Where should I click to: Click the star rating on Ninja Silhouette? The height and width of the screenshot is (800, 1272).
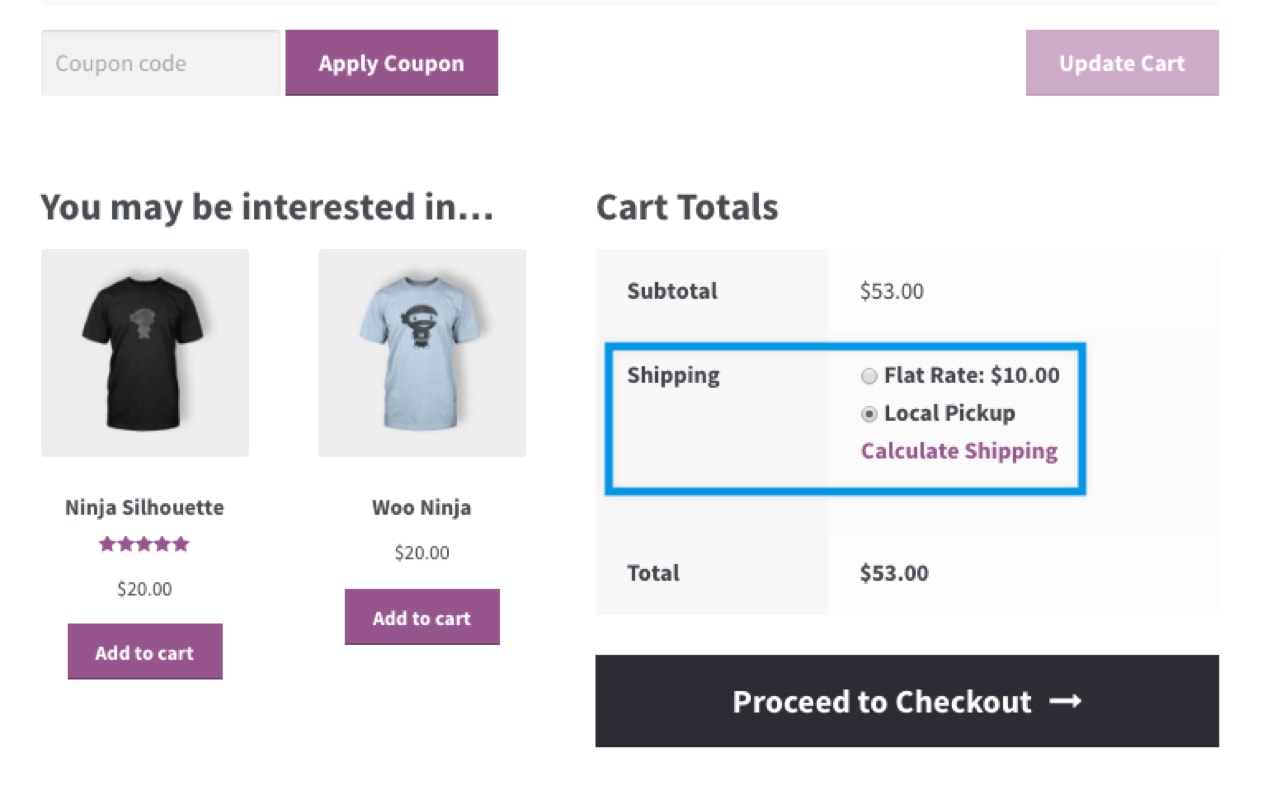[x=144, y=543]
